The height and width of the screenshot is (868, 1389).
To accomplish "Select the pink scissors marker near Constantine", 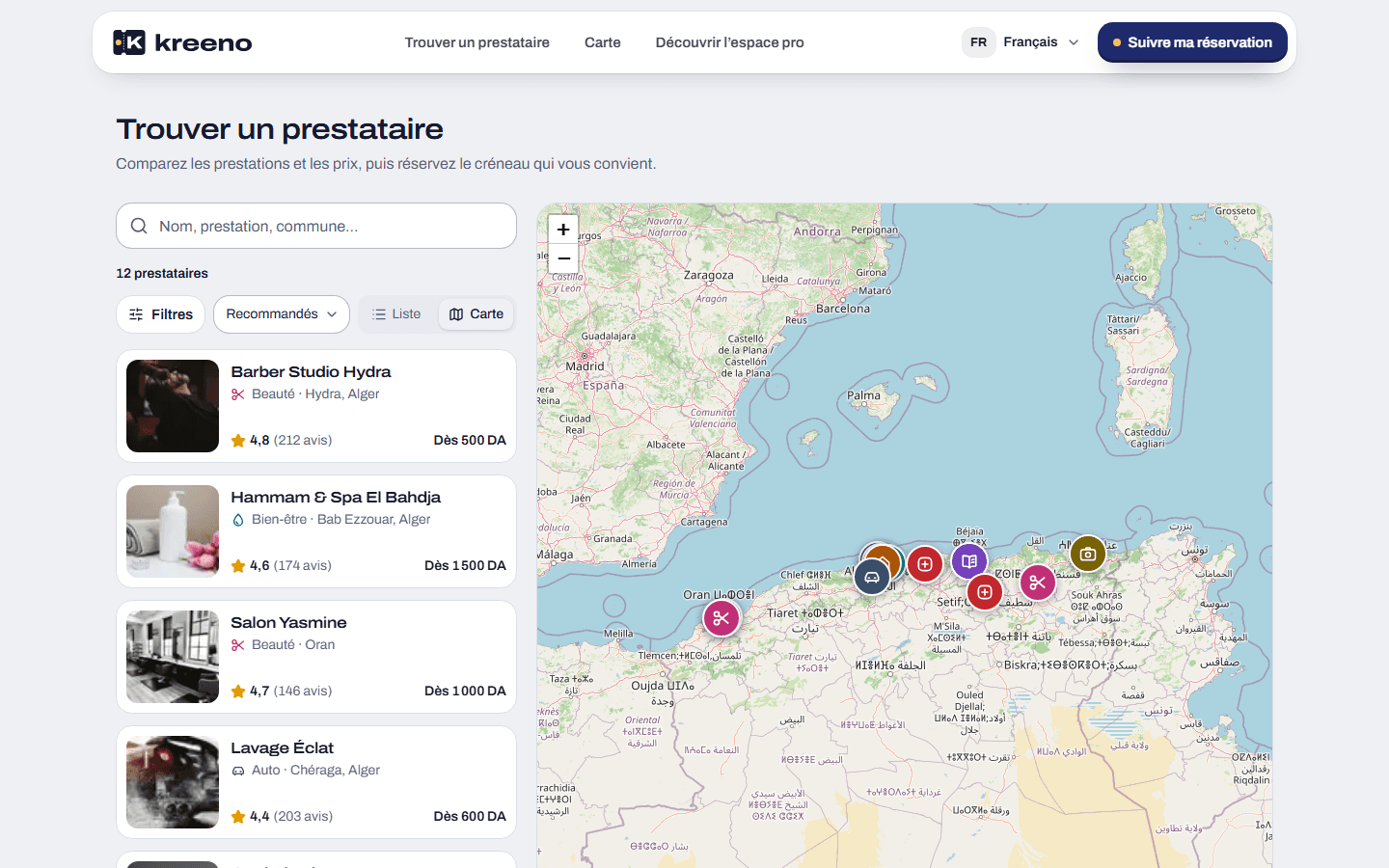I will pos(1038,582).
